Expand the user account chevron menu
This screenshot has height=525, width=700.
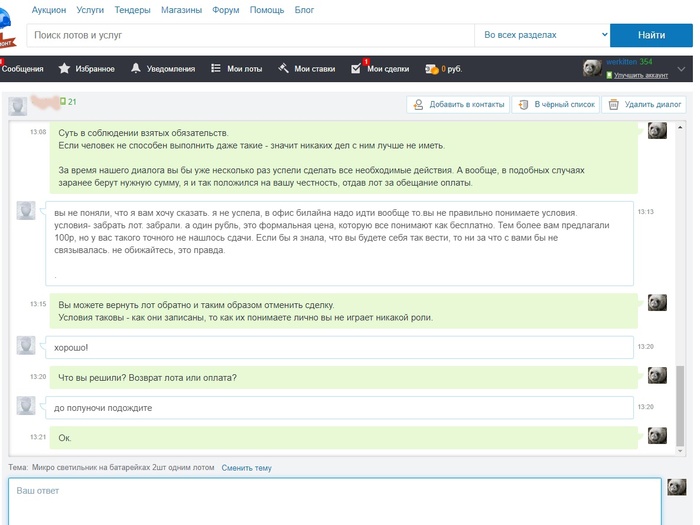pyautogui.click(x=681, y=69)
